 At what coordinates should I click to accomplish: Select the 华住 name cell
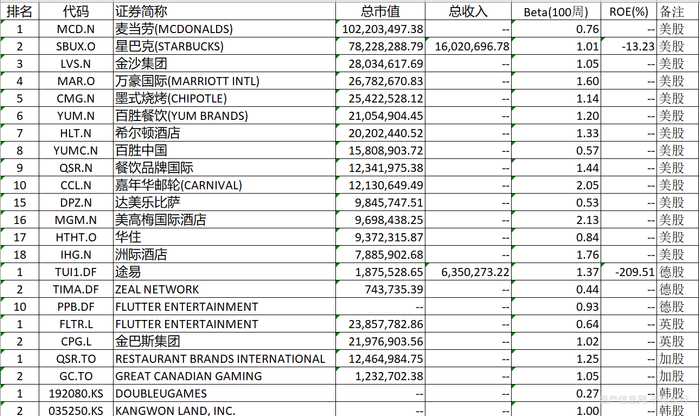pyautogui.click(x=224, y=237)
